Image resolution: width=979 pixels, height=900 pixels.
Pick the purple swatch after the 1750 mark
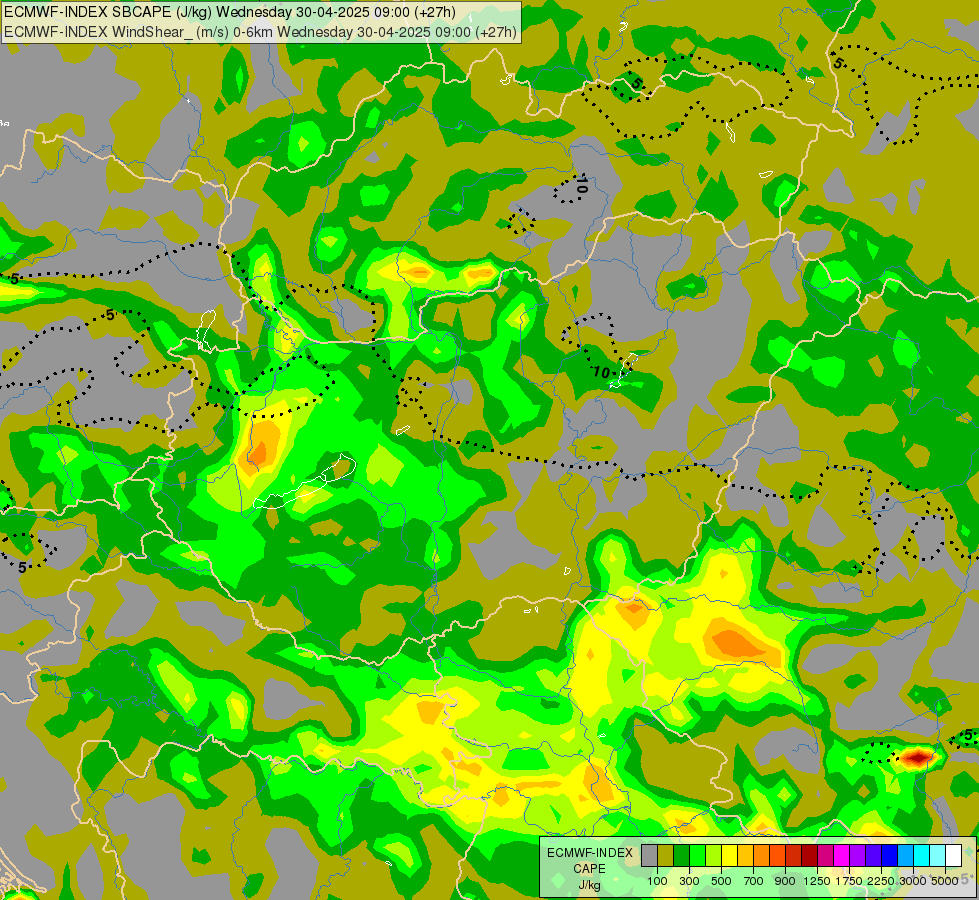(x=857, y=855)
